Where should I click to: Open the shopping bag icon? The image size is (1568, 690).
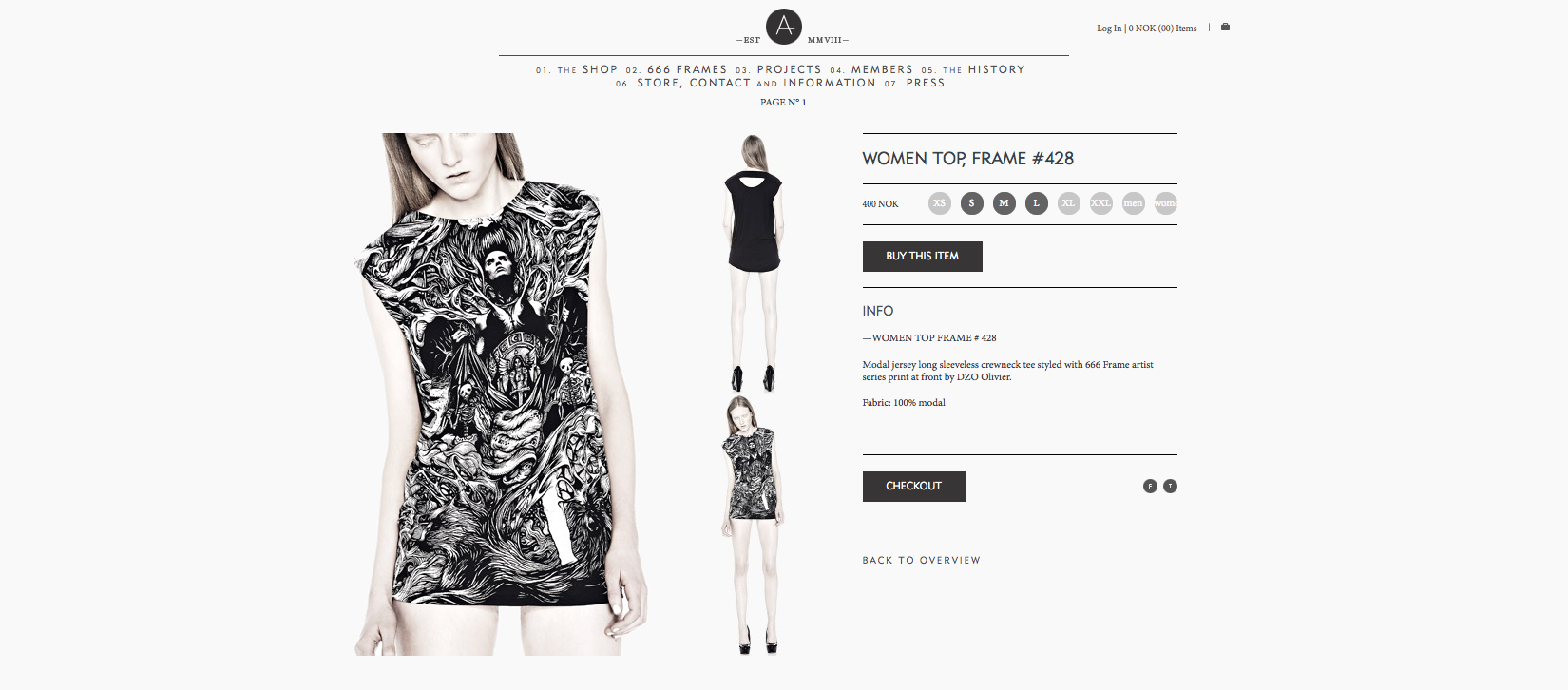point(1225,27)
